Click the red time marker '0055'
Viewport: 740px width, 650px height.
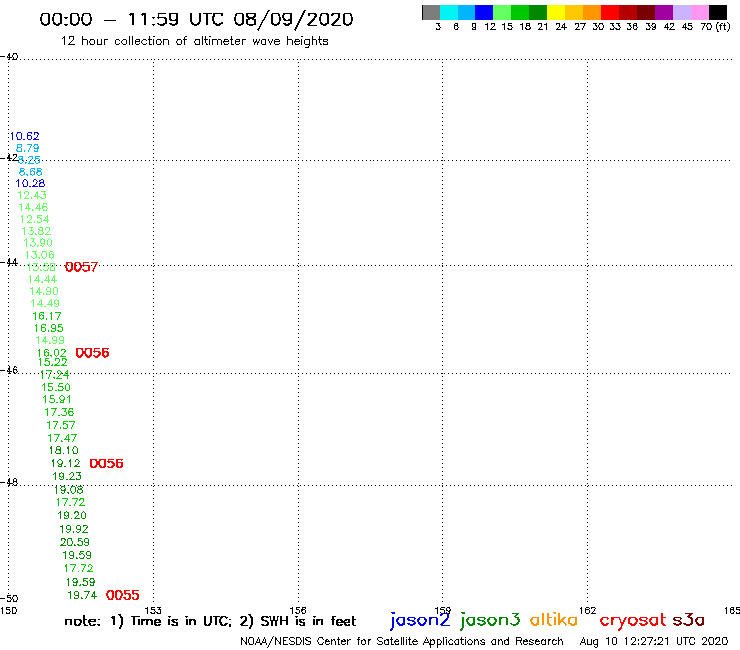coord(123,595)
